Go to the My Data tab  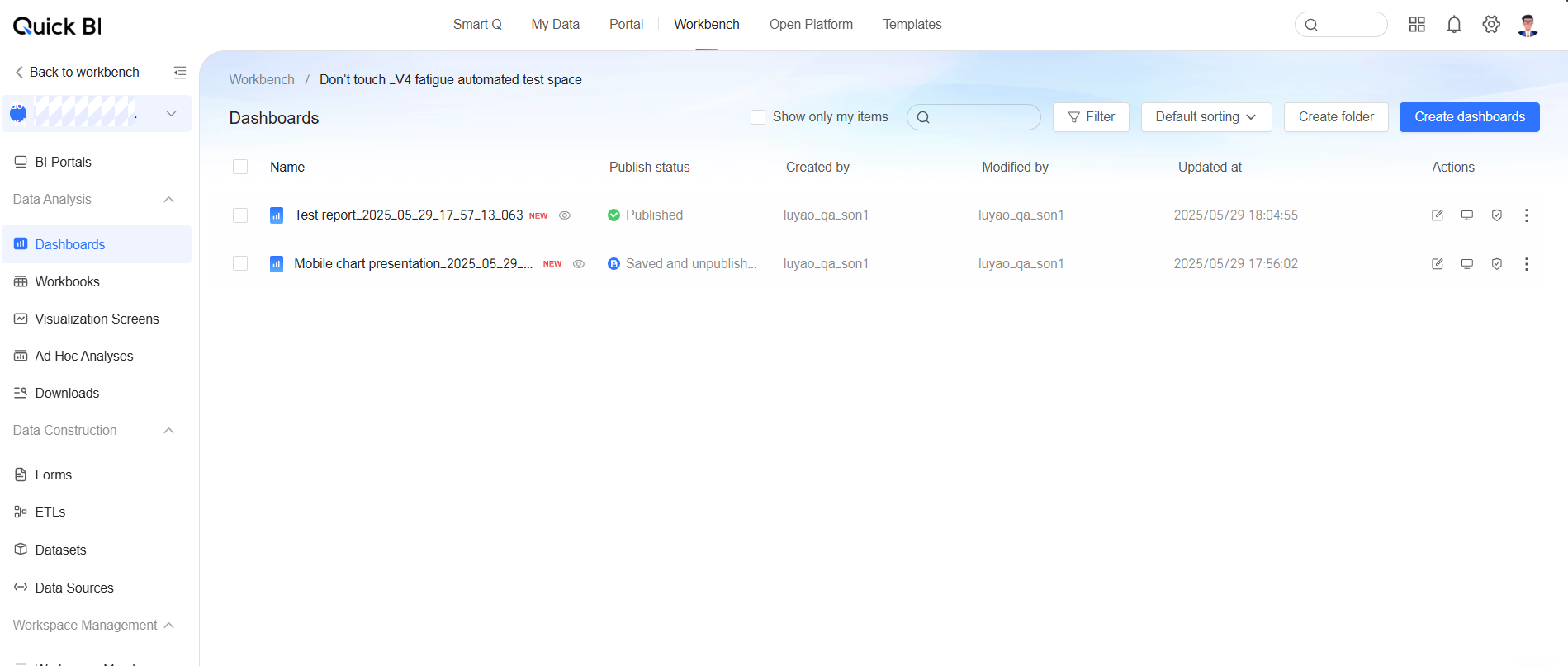click(556, 25)
